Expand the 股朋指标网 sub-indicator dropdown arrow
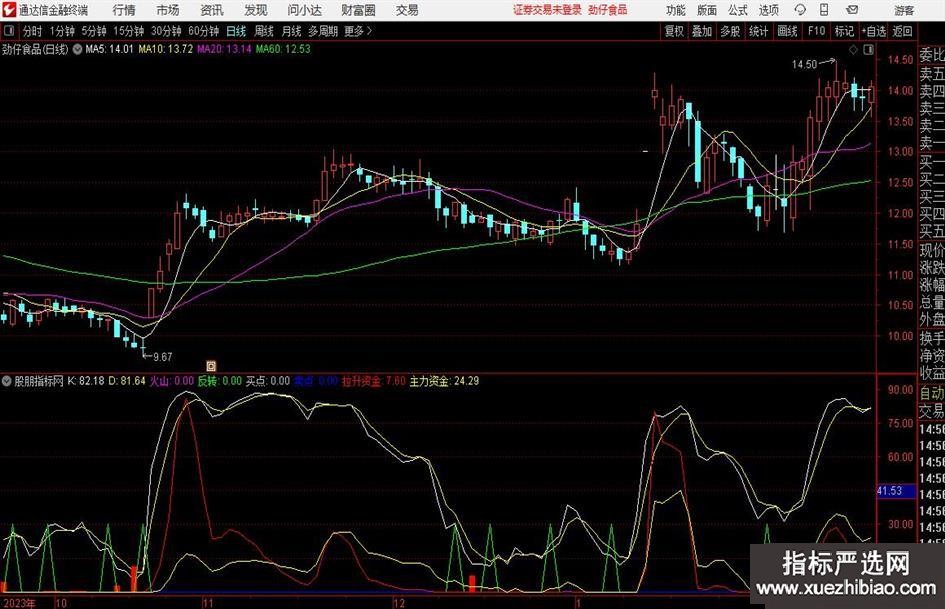 coord(7,381)
